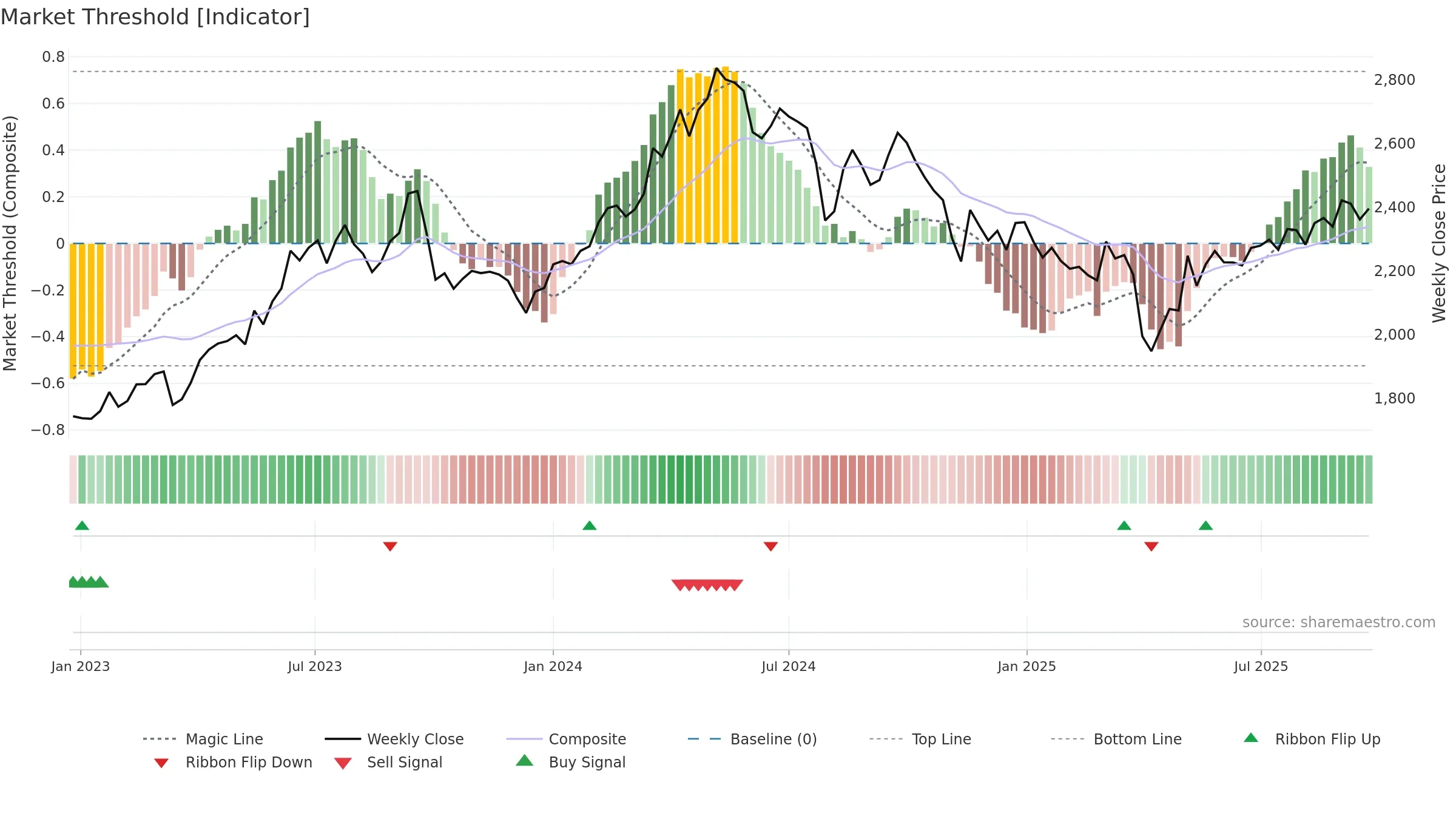This screenshot has height=819, width=1456.
Task: Click the source: sharemaestro.com text
Action: (1339, 622)
